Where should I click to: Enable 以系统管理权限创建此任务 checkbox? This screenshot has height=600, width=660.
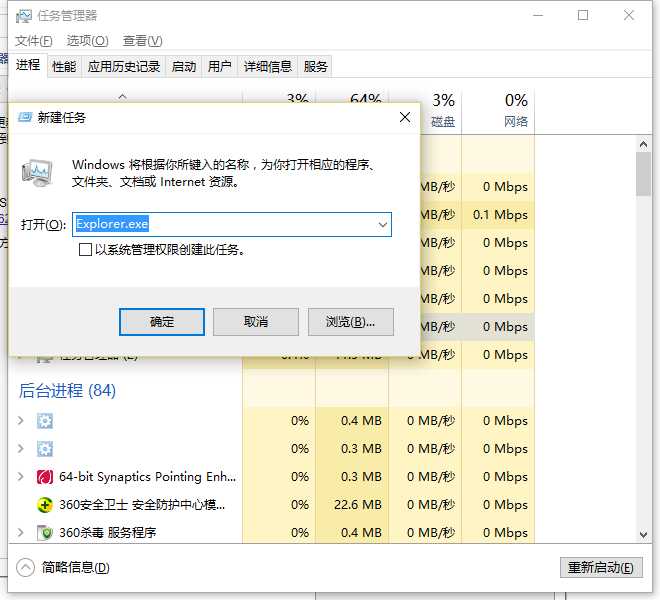[85, 250]
